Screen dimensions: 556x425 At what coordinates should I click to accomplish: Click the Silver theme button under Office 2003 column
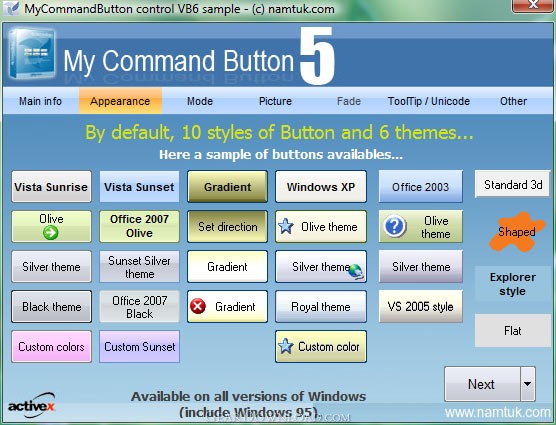point(421,266)
